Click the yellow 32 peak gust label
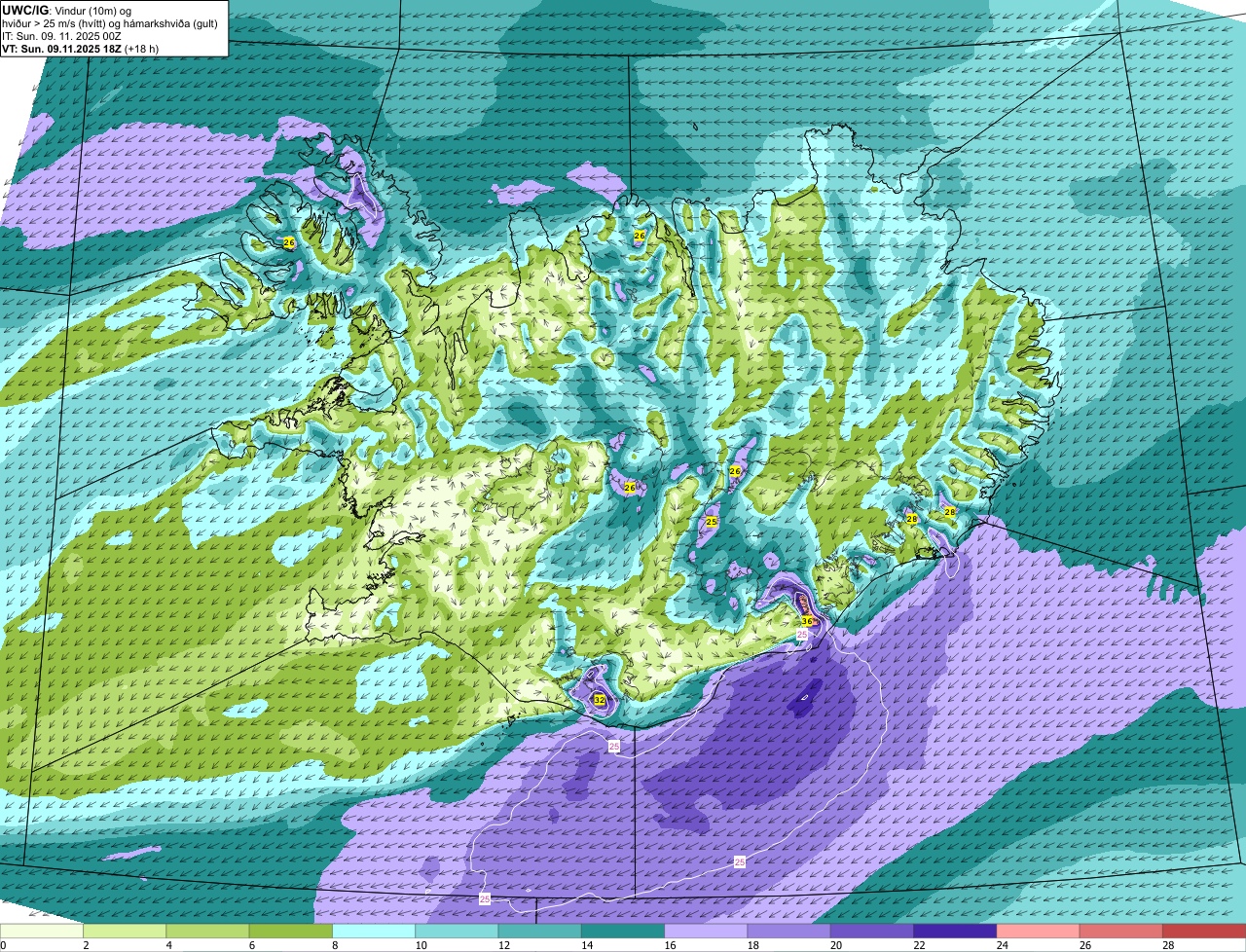Viewport: 1246px width, 952px height. 599,700
